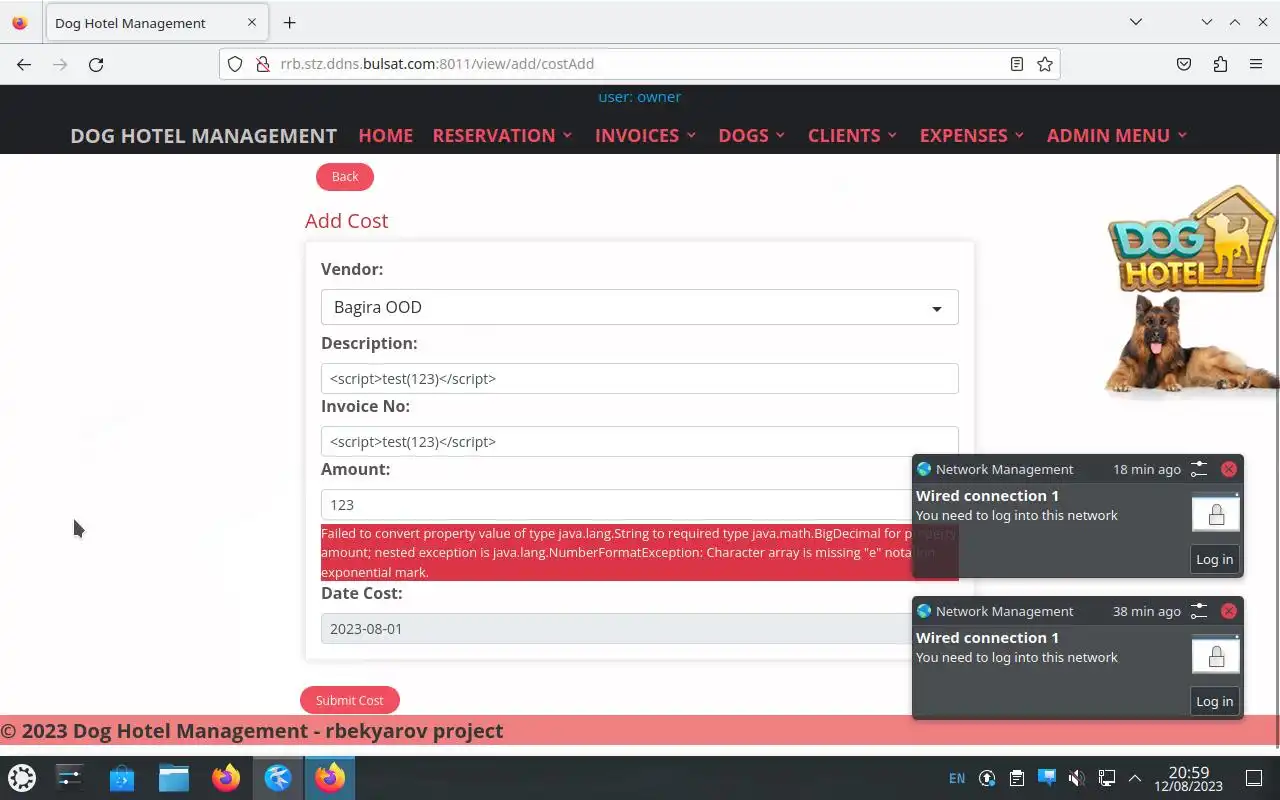Click the lock thumbnail in the 18 min ago notification
Image resolution: width=1280 pixels, height=800 pixels.
click(x=1216, y=512)
